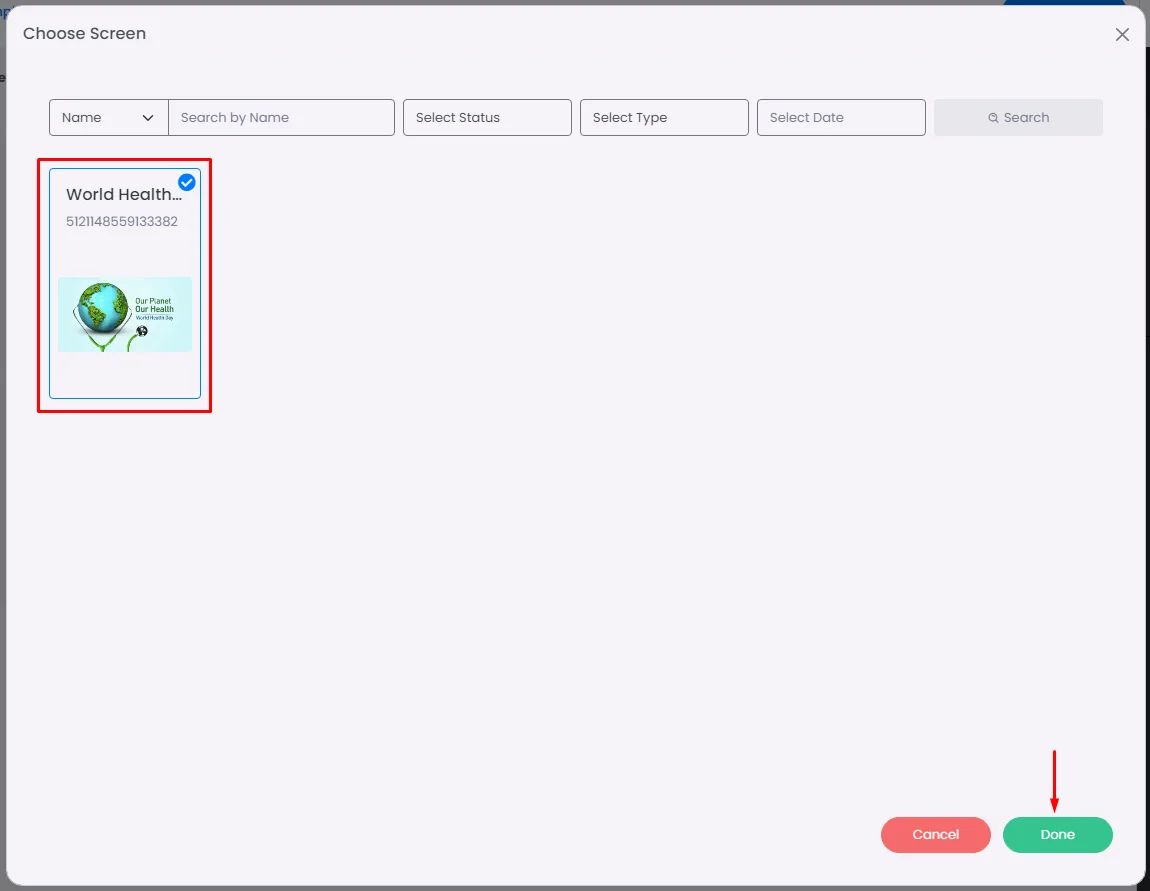
Task: Uncheck the blue checkmark on World Health card
Action: point(187,182)
